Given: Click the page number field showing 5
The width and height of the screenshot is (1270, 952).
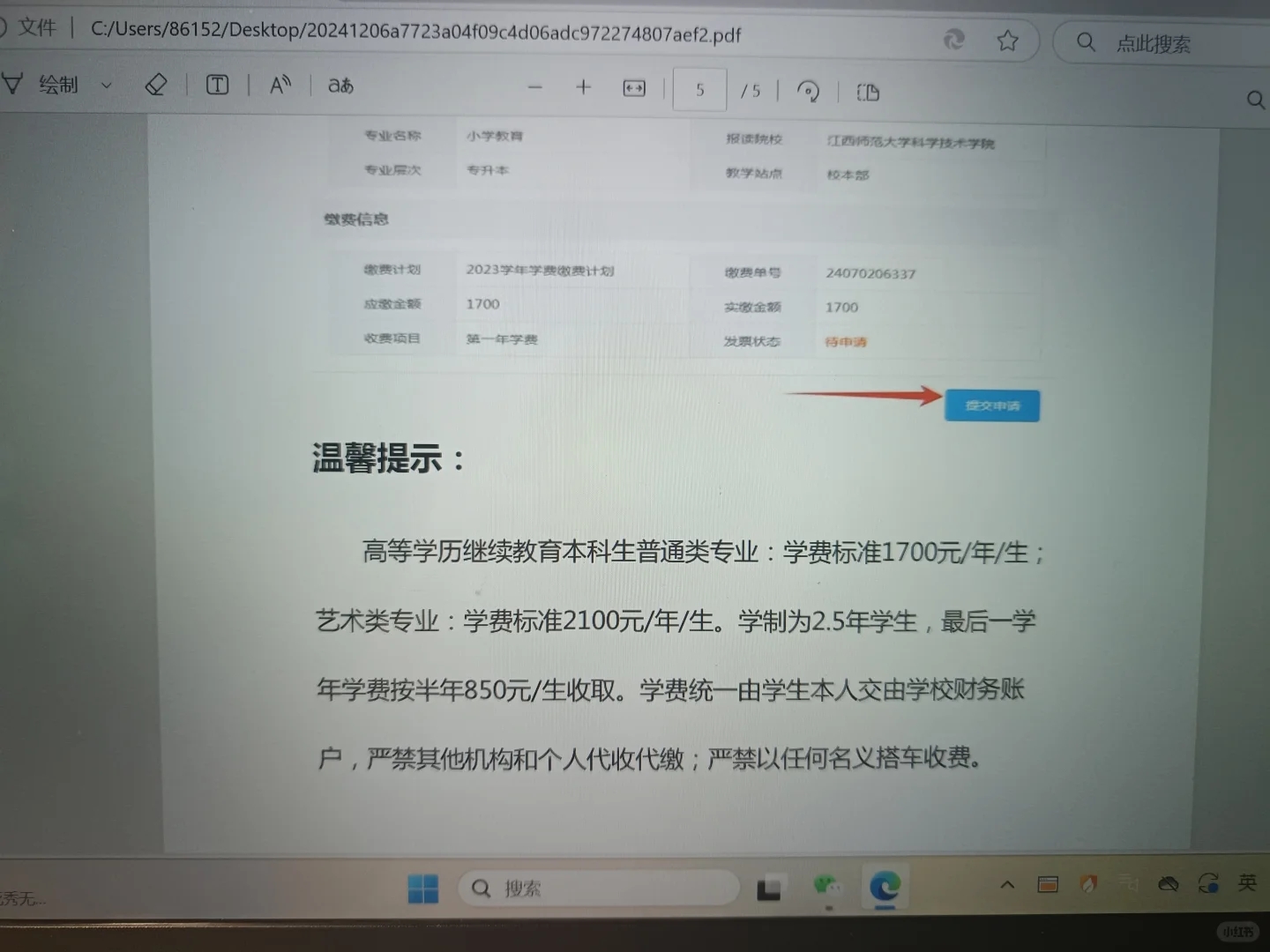Looking at the screenshot, I should pyautogui.click(x=699, y=89).
